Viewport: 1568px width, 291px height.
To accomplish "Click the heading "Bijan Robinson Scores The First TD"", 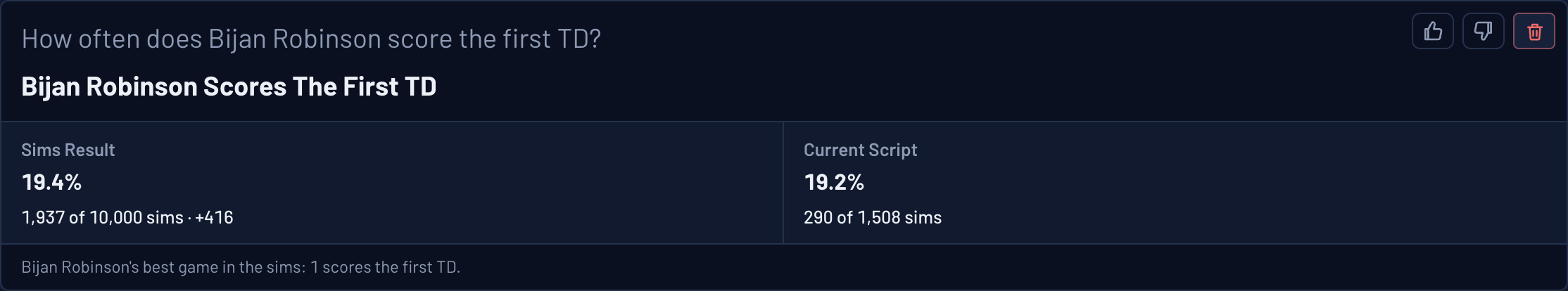I will [x=229, y=86].
